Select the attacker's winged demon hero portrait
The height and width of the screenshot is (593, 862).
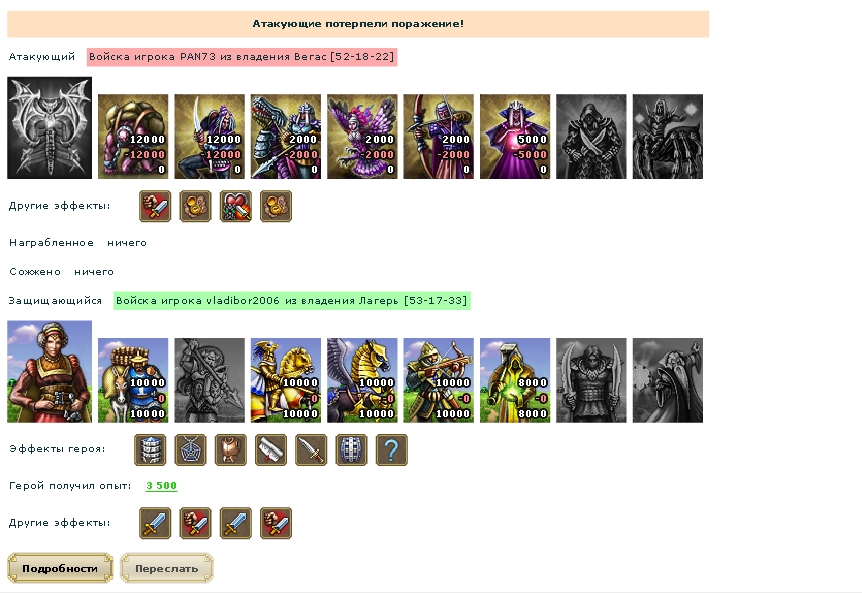point(49,128)
